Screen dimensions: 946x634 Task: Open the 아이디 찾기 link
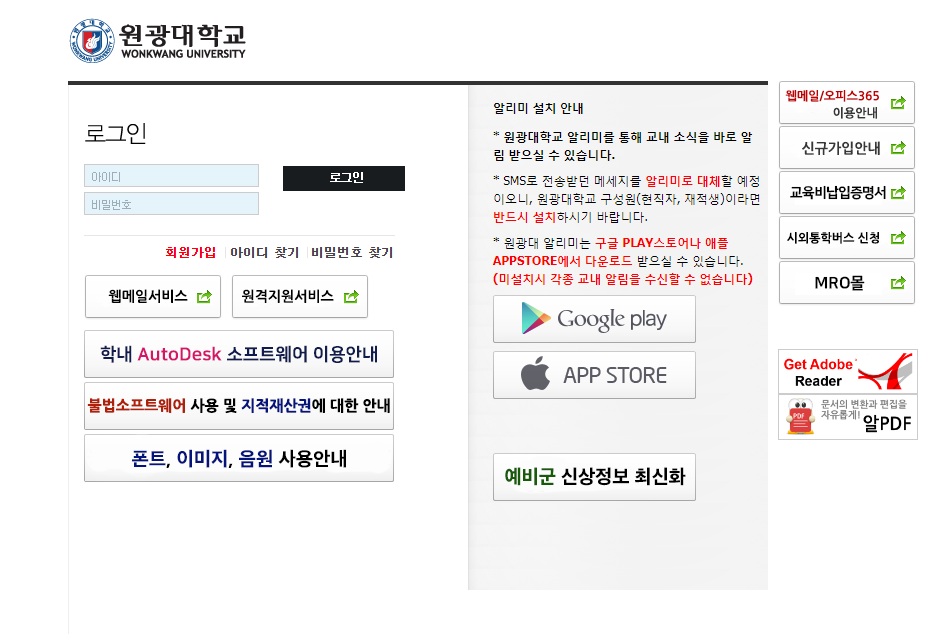tap(264, 252)
